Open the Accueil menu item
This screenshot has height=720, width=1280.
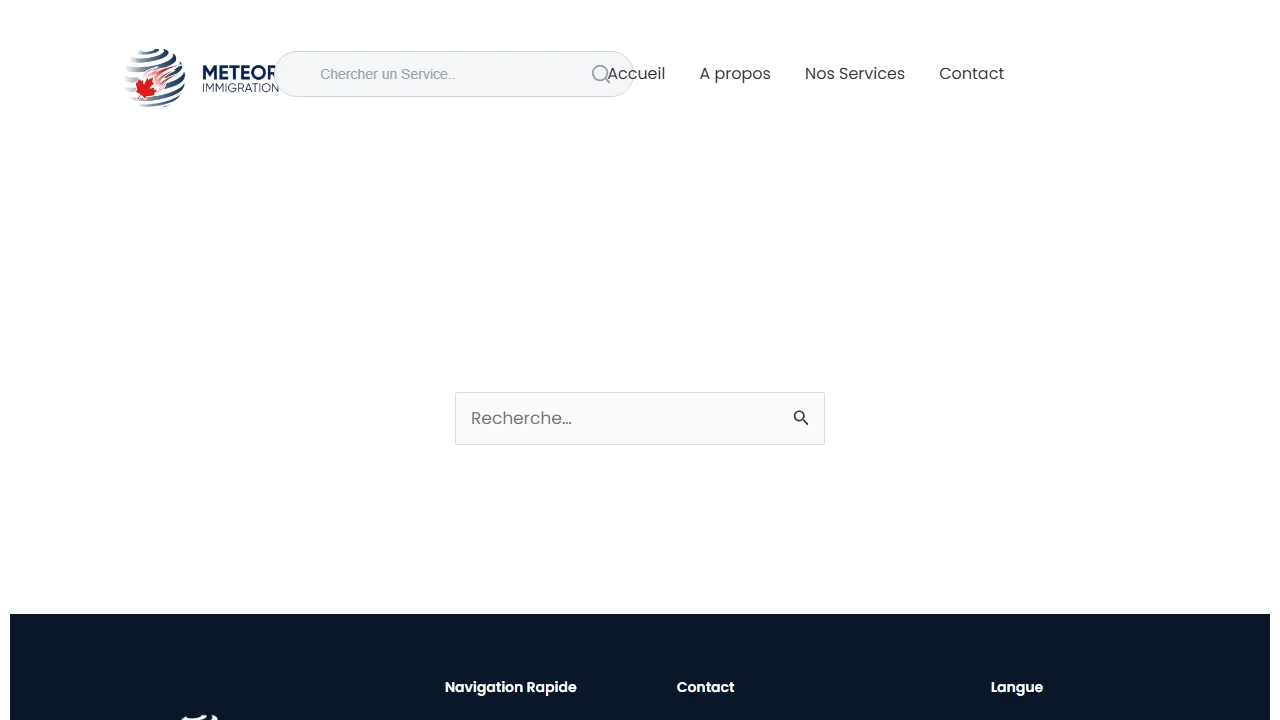(637, 74)
